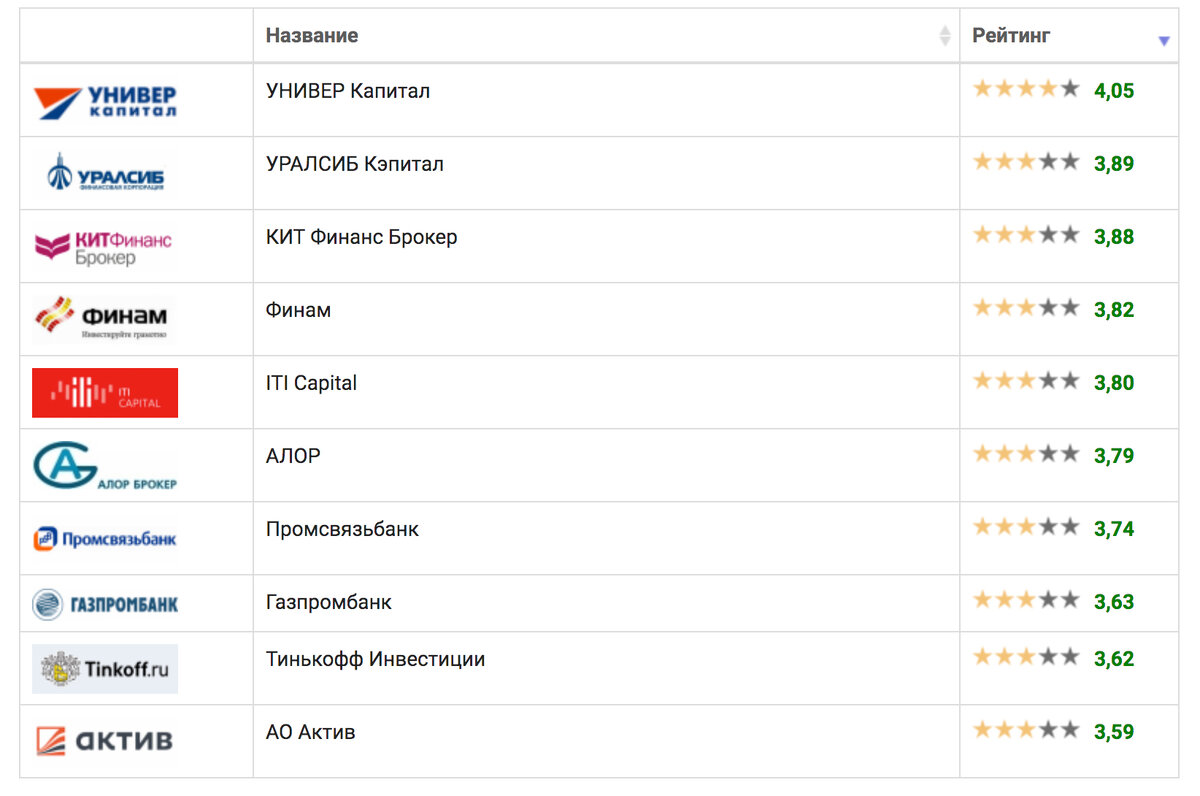Screen dimensions: 1200x796
Task: Open the АО Актив name link
Action: (x=310, y=732)
